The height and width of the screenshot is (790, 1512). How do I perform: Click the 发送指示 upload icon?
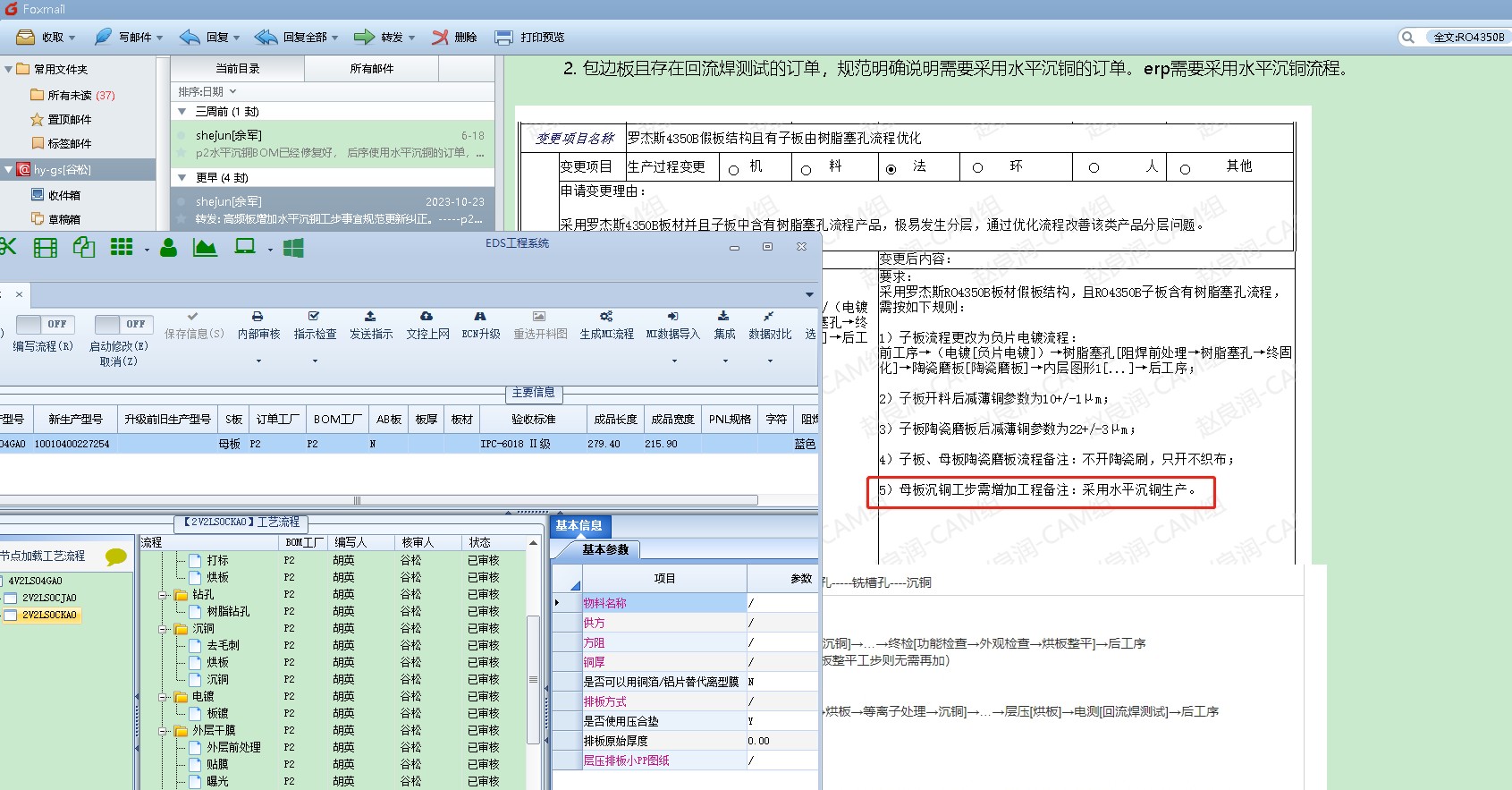click(x=370, y=317)
